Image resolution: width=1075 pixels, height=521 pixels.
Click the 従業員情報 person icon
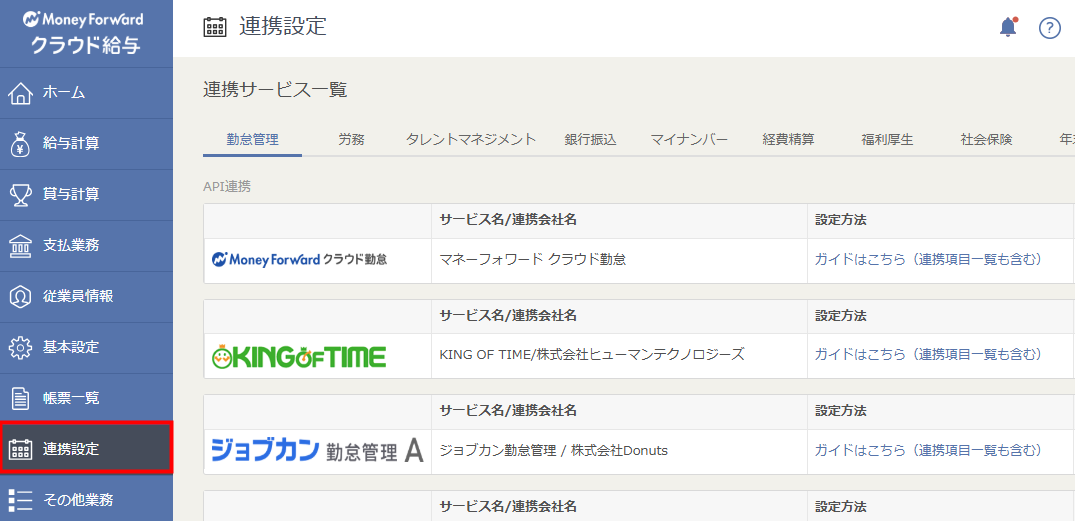coord(21,296)
